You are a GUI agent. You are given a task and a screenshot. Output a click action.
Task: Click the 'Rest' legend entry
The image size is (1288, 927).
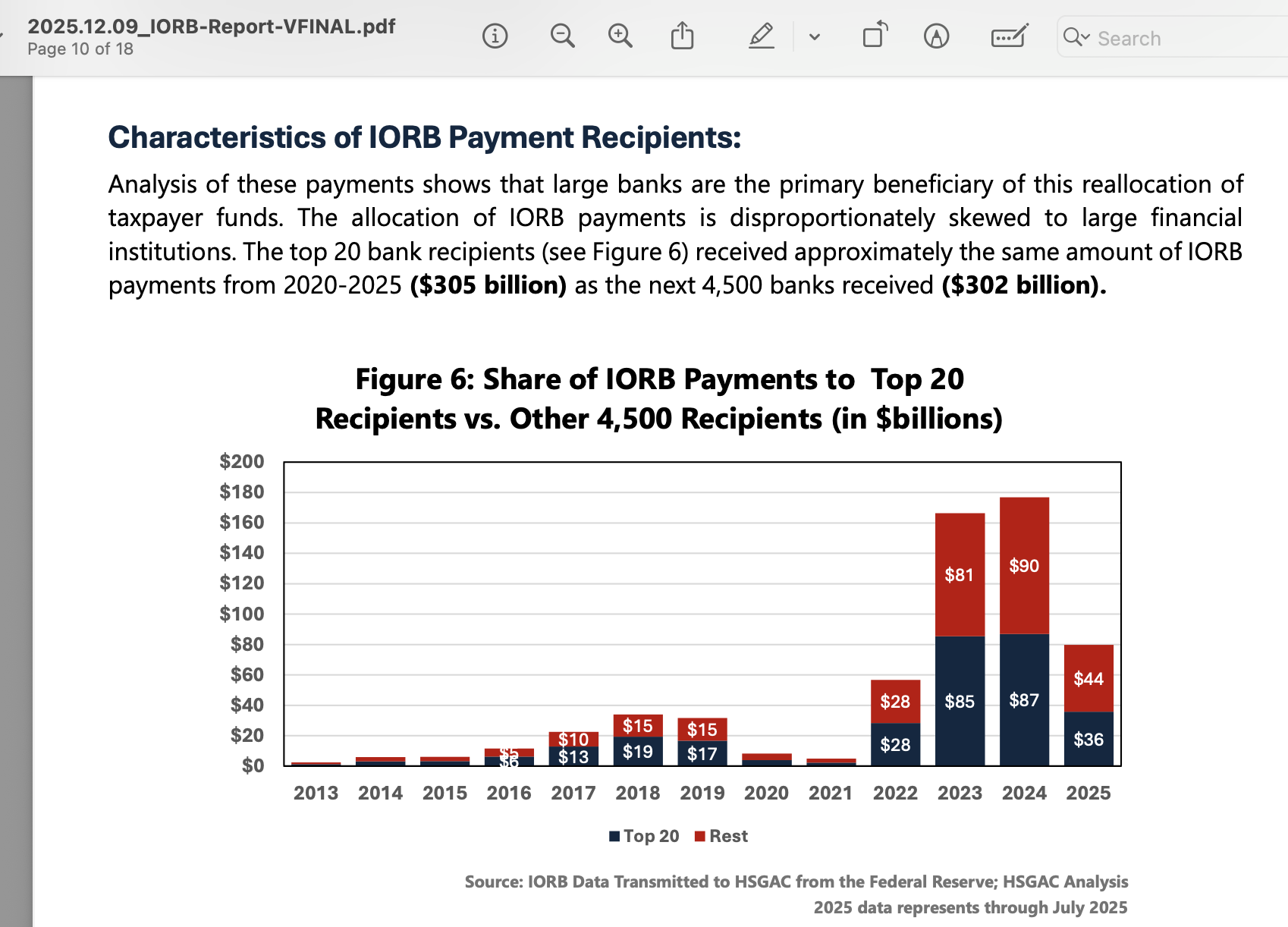point(721,836)
